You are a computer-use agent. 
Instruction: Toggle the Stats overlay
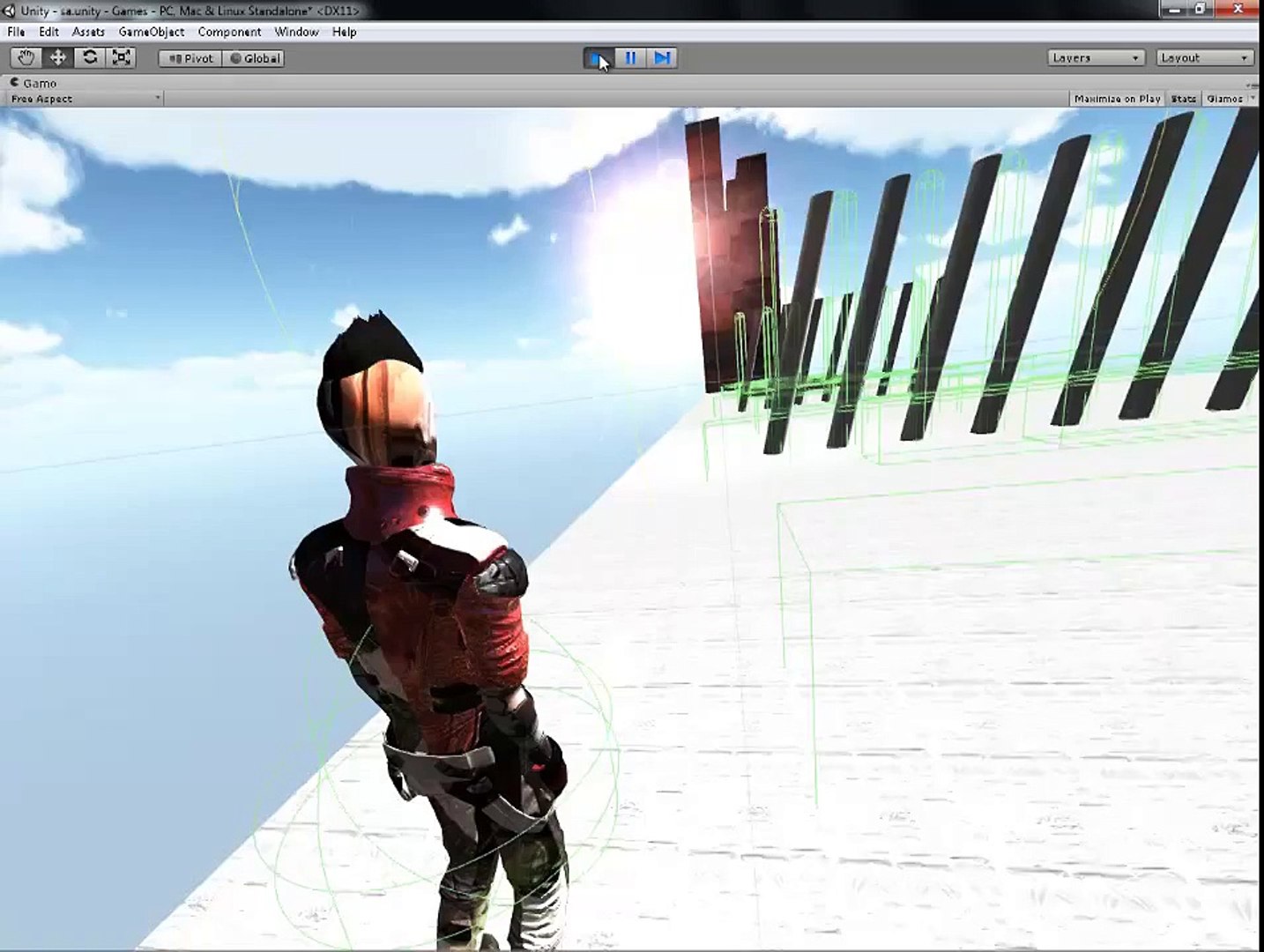point(1183,99)
